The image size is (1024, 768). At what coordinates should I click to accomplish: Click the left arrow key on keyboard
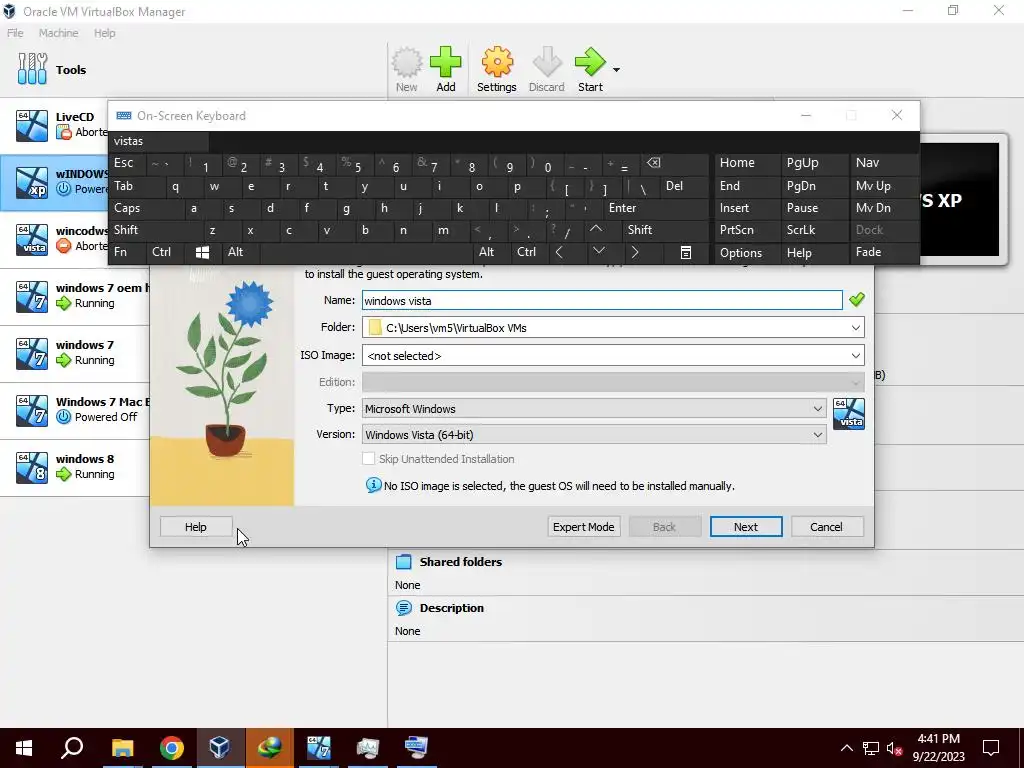tap(560, 253)
